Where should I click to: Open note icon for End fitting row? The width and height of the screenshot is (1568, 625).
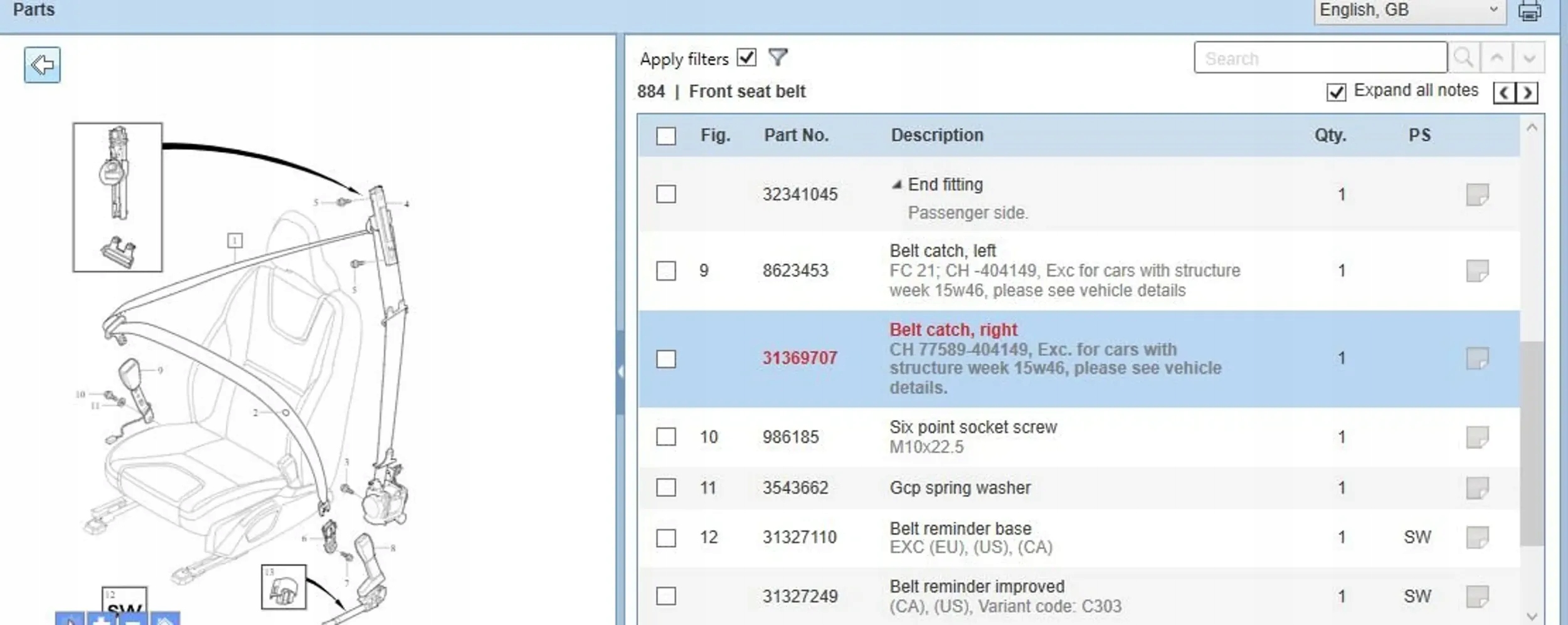click(1477, 194)
